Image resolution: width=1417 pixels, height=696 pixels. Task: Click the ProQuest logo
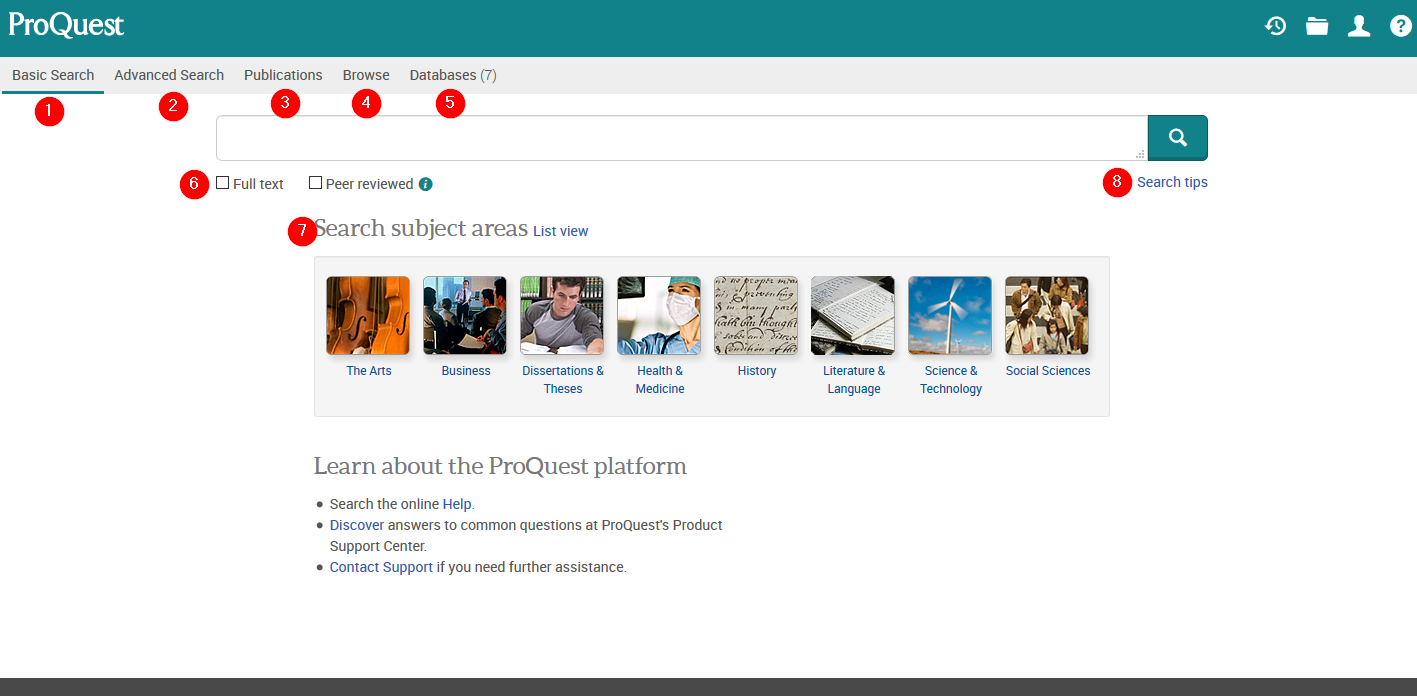[66, 25]
